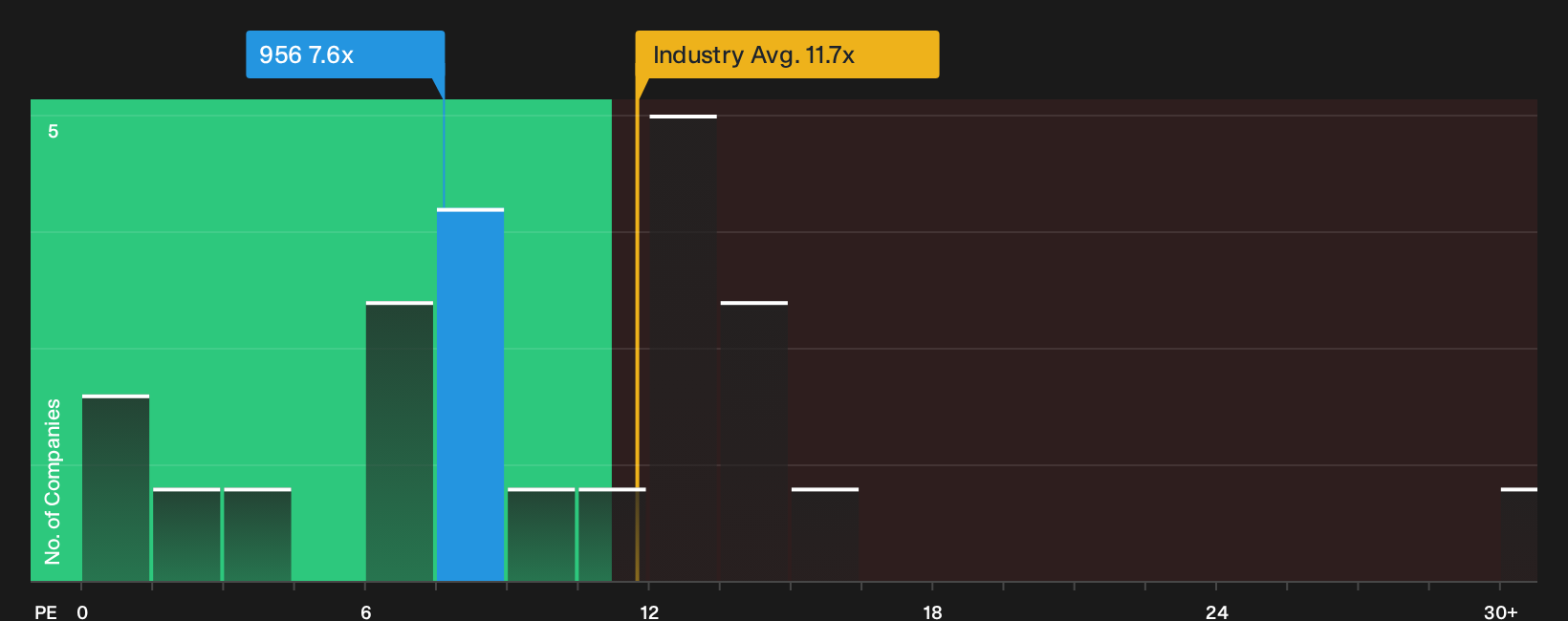This screenshot has height=621, width=1568.
Task: Select the green bar beginning at PE 6
Action: pos(400,441)
